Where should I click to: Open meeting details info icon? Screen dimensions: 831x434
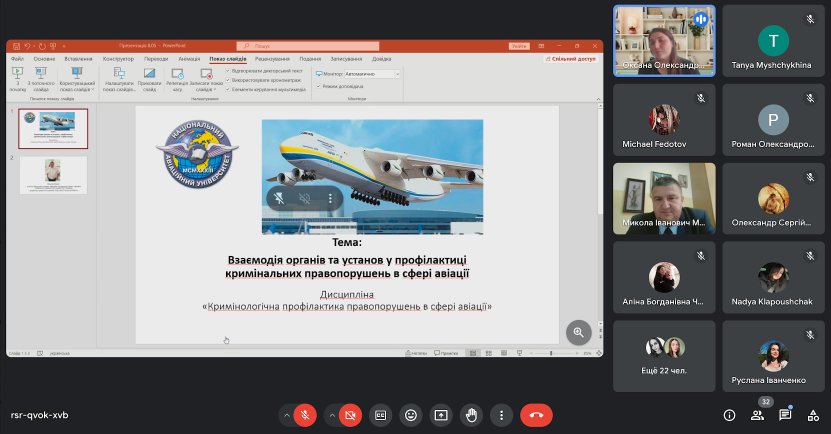pos(729,414)
